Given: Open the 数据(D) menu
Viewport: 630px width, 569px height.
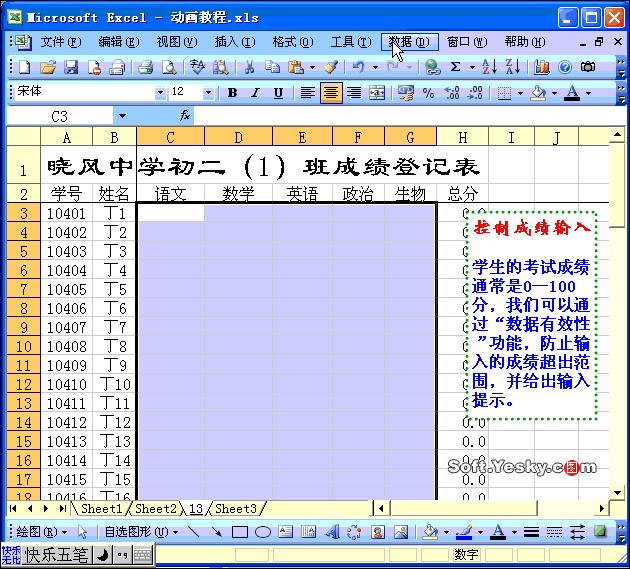Looking at the screenshot, I should pos(409,42).
